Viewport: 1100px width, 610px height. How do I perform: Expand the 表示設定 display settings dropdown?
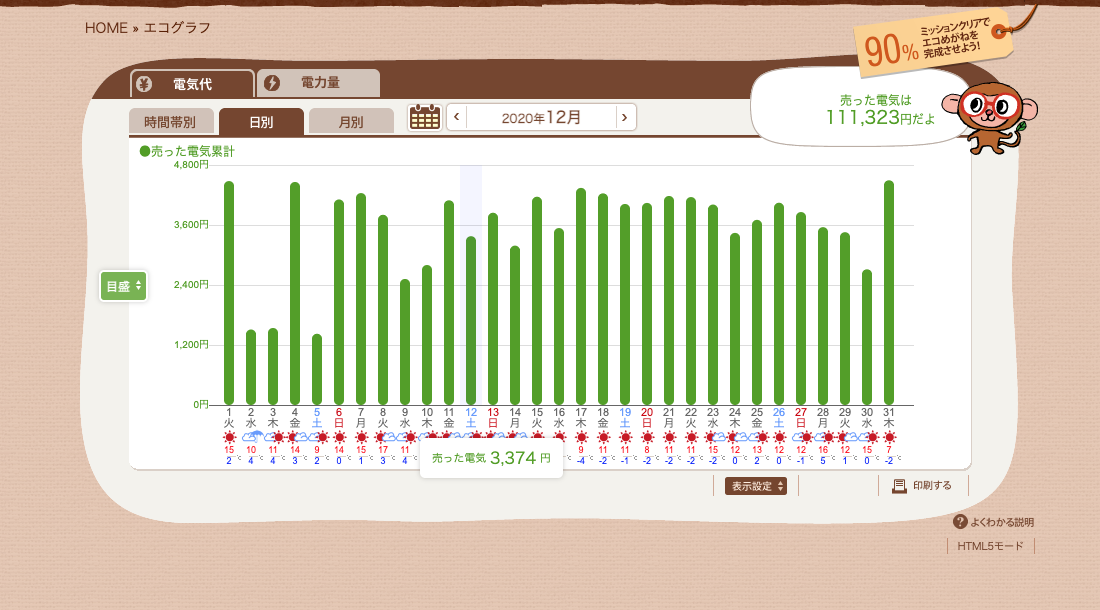[755, 486]
